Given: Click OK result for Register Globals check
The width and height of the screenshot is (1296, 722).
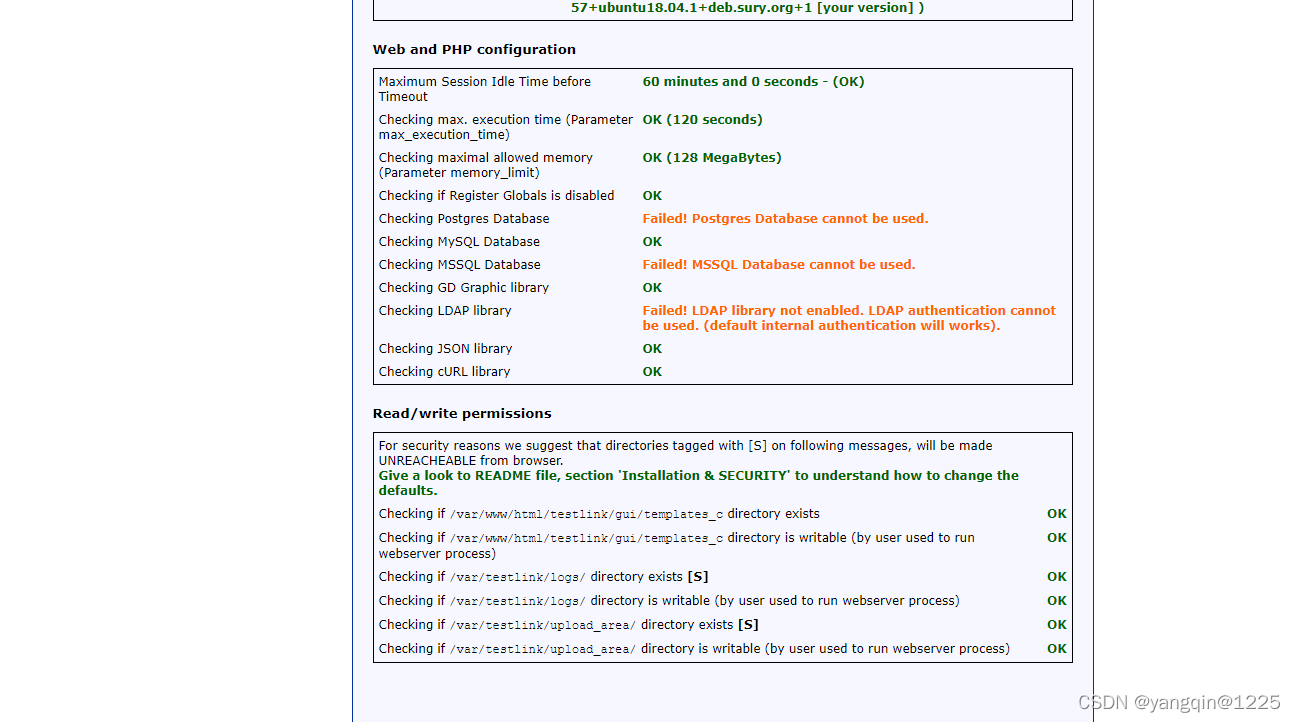Looking at the screenshot, I should click(x=652, y=196).
